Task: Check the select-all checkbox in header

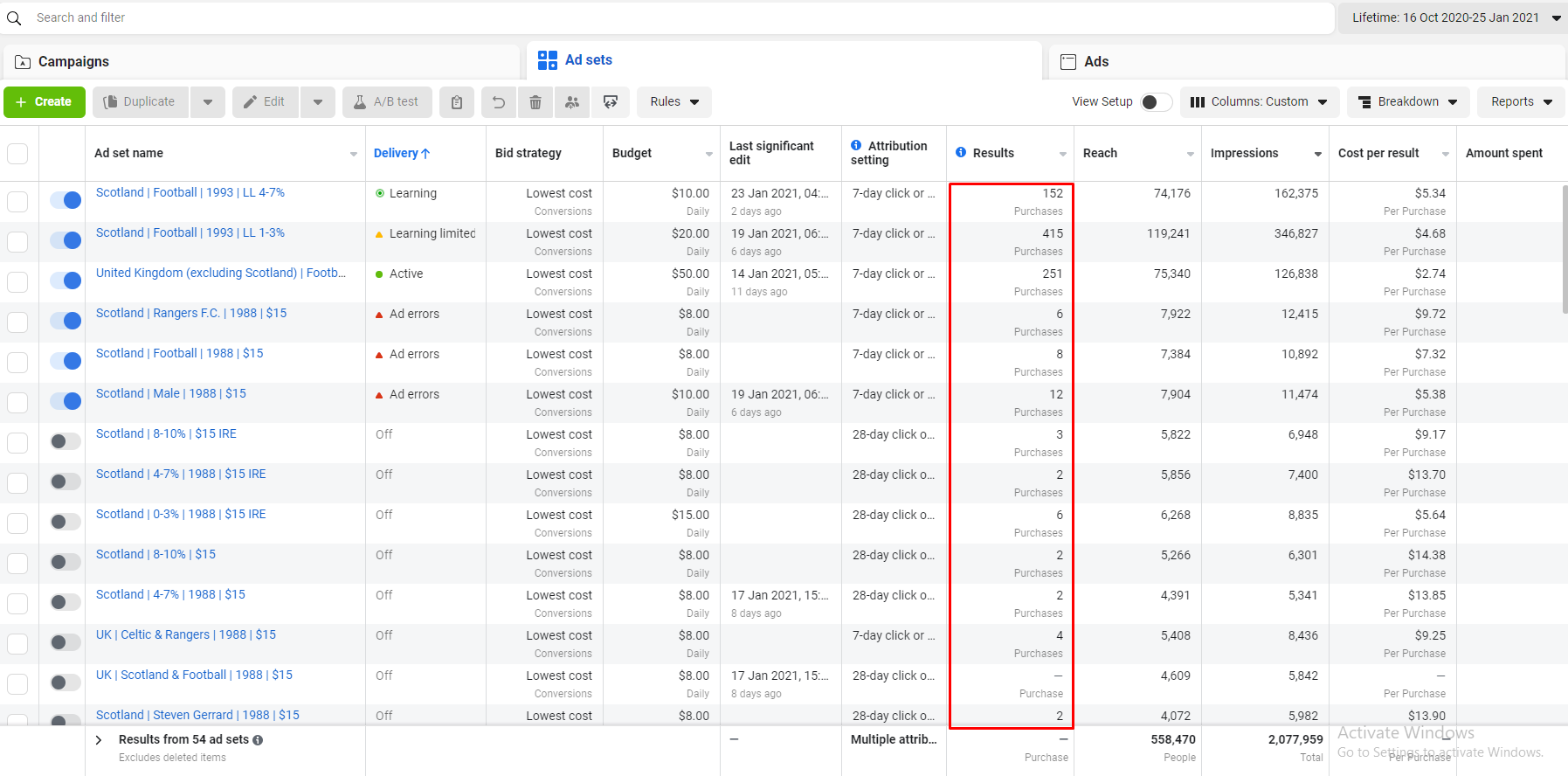Action: click(x=17, y=154)
